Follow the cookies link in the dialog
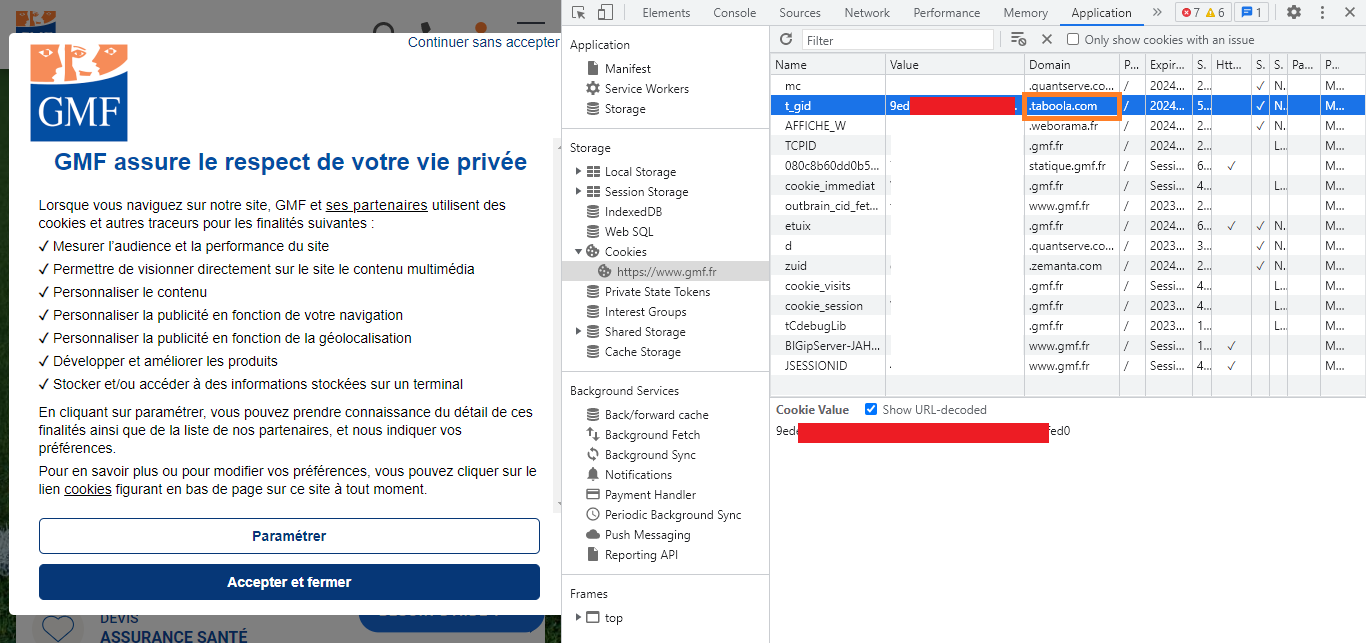Image resolution: width=1366 pixels, height=643 pixels. 88,489
